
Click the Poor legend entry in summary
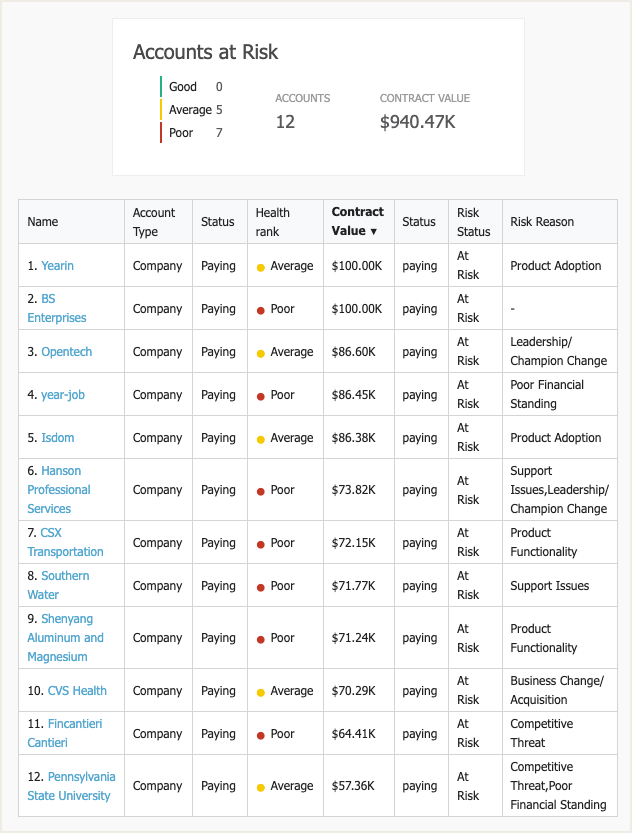(x=181, y=133)
